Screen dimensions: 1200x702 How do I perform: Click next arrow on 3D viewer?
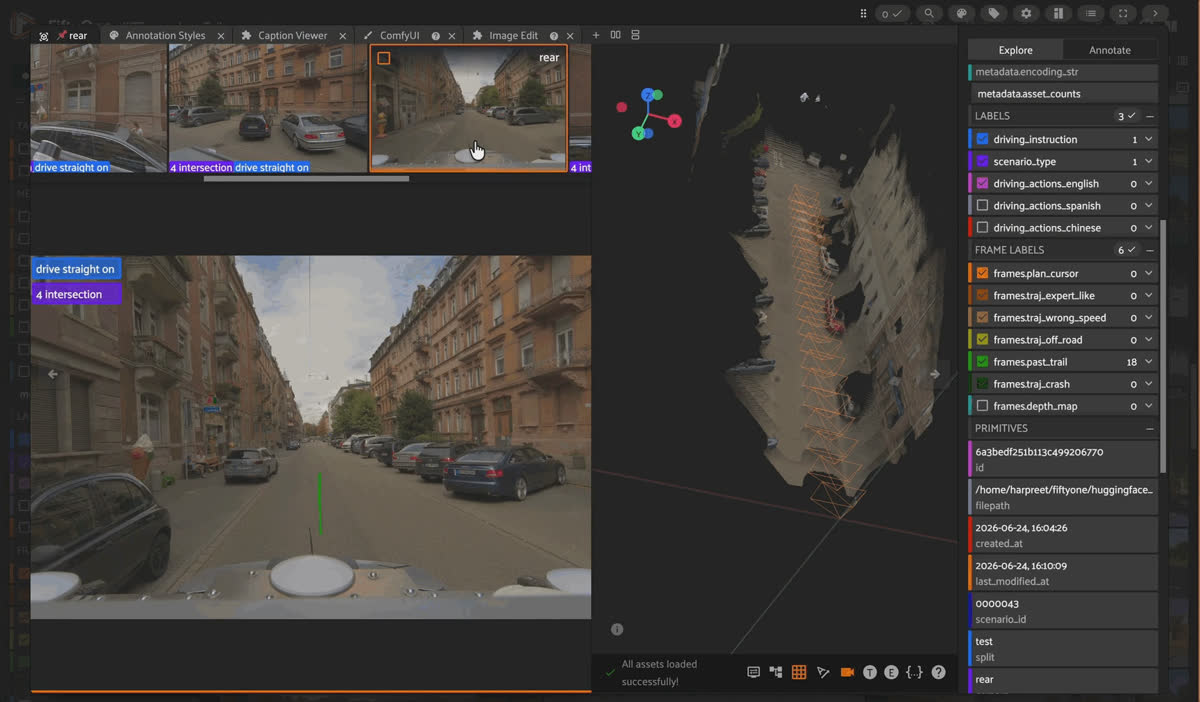(x=935, y=374)
